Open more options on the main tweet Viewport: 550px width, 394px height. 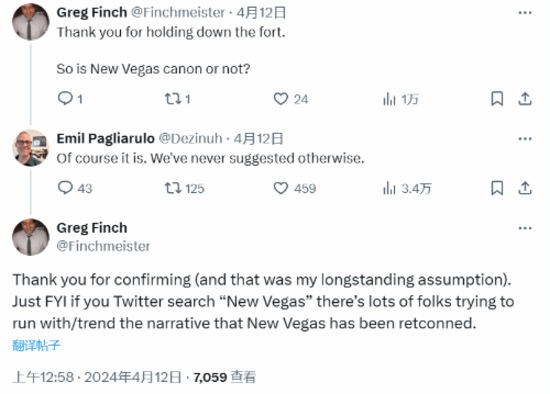point(525,228)
